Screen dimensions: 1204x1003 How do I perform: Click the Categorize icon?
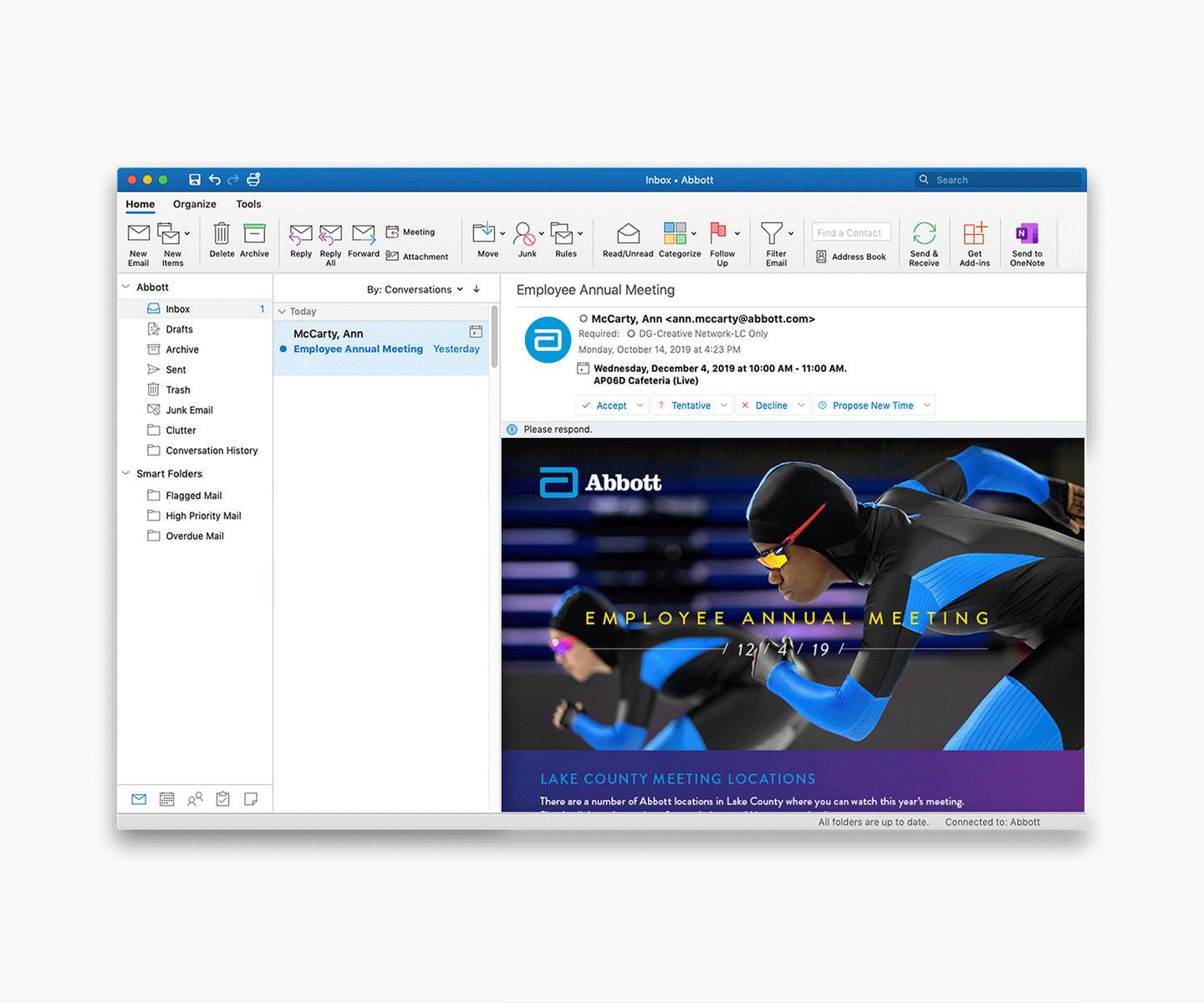coord(675,233)
